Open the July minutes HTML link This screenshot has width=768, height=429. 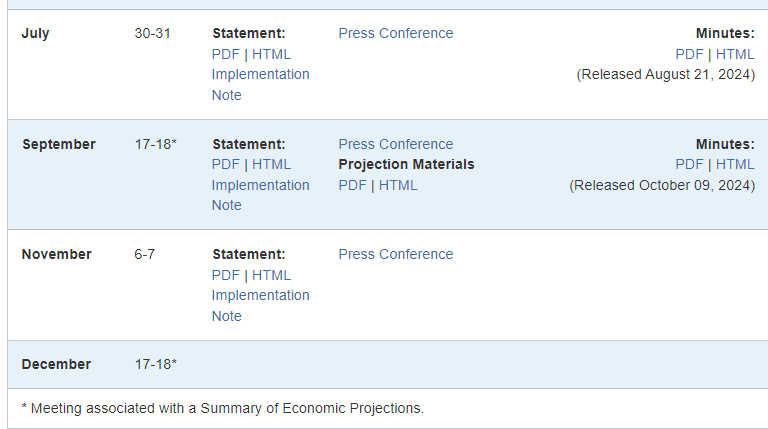pos(735,54)
